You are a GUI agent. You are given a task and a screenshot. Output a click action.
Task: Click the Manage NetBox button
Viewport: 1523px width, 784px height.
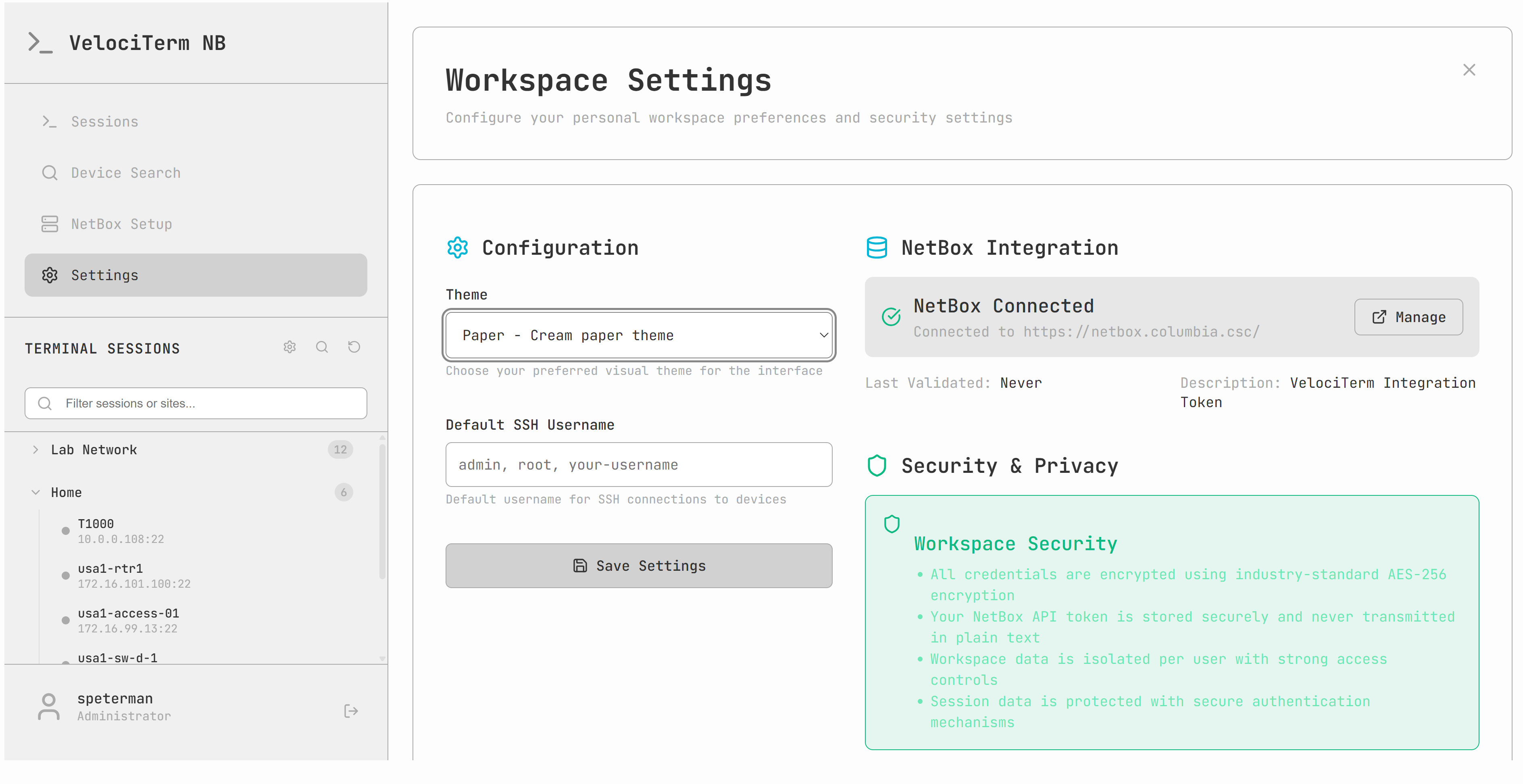pyautogui.click(x=1408, y=317)
